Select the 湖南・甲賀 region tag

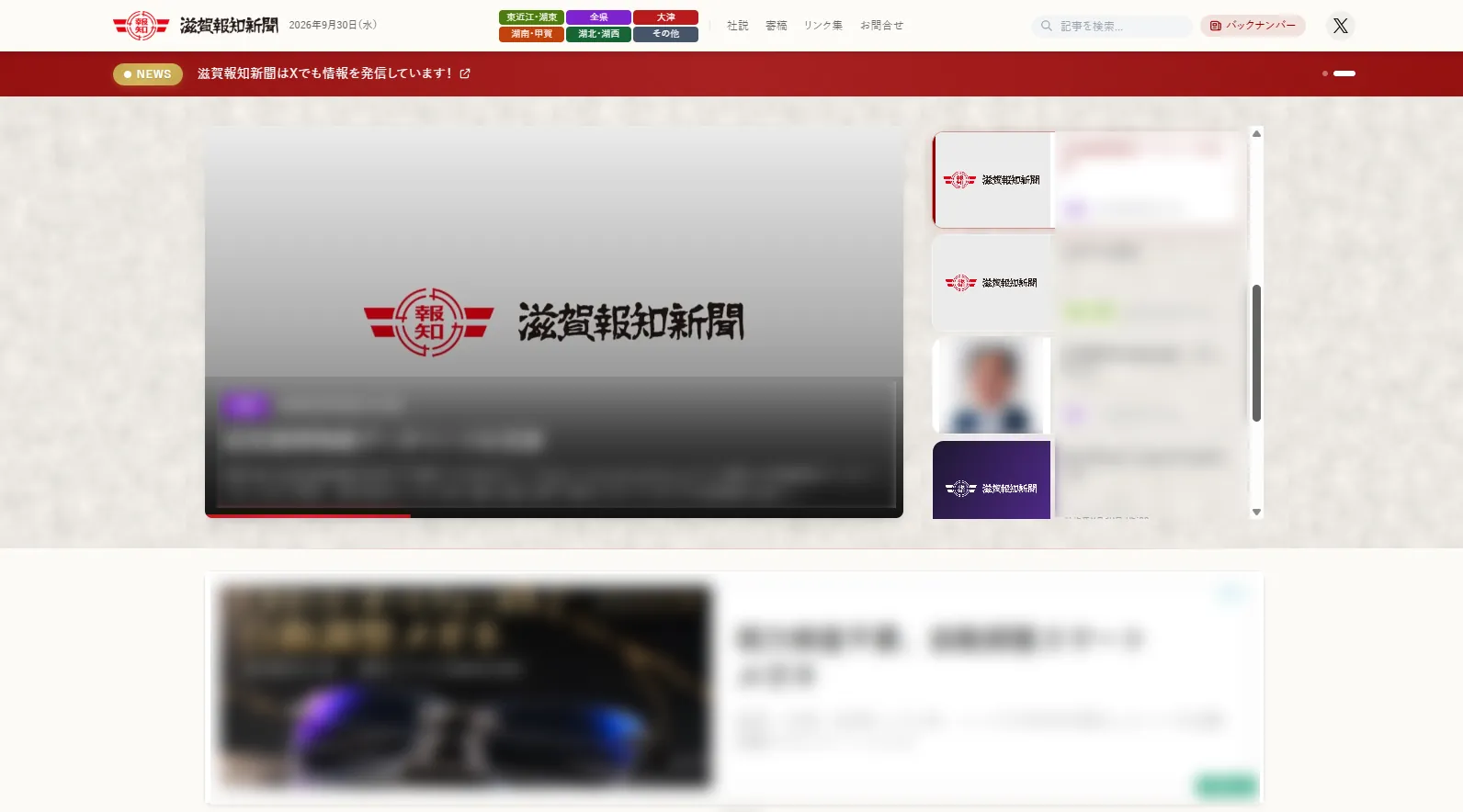point(531,34)
